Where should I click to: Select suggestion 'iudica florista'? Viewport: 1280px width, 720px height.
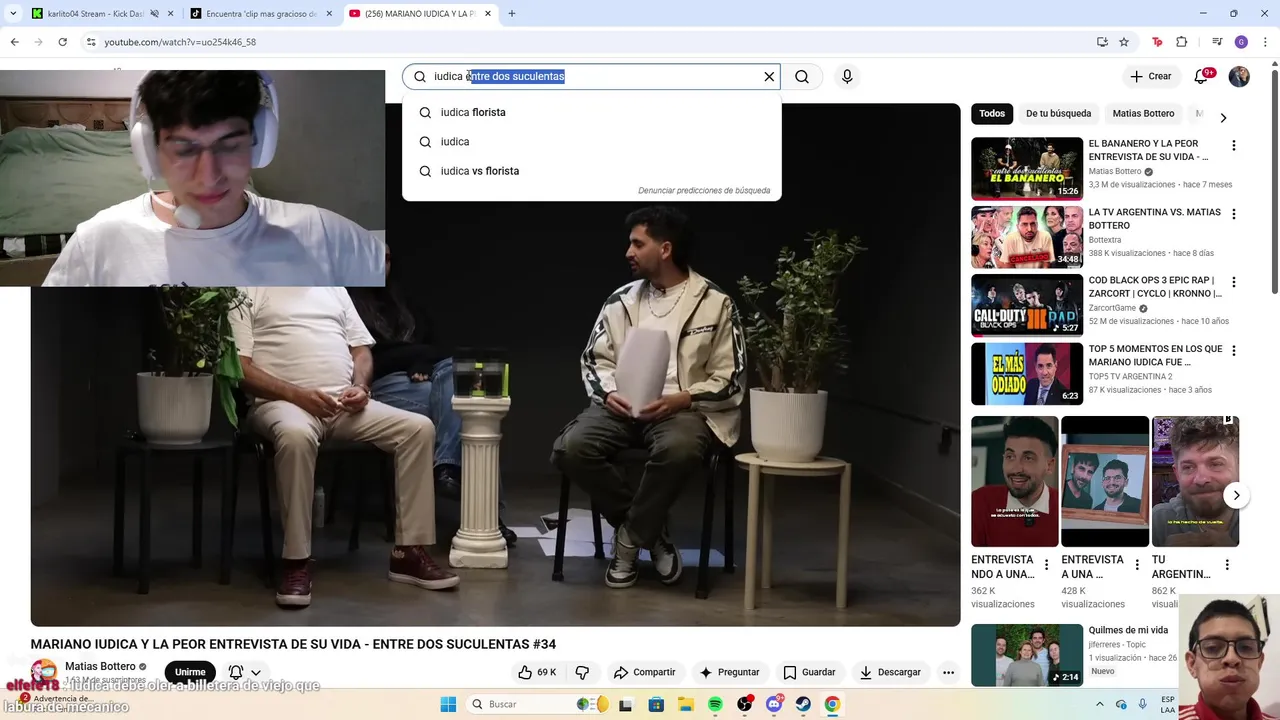[591, 112]
